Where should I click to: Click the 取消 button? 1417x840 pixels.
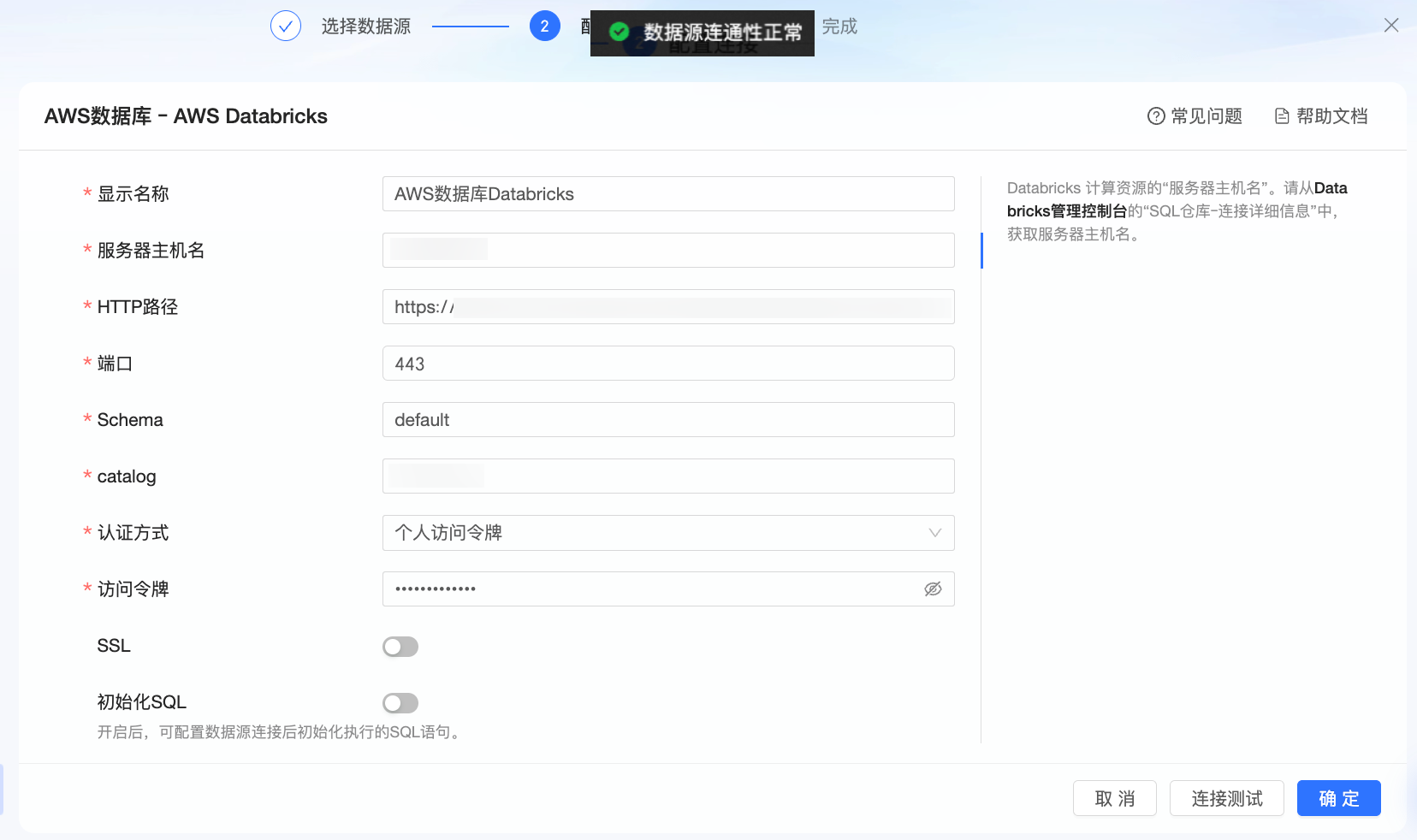point(1115,798)
